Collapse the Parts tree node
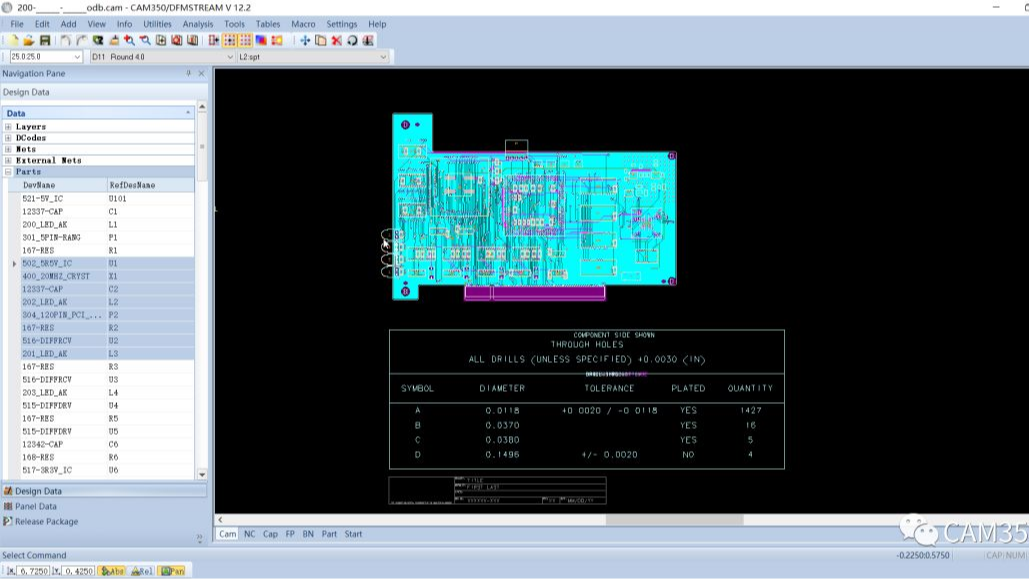1029x579 pixels. point(8,171)
